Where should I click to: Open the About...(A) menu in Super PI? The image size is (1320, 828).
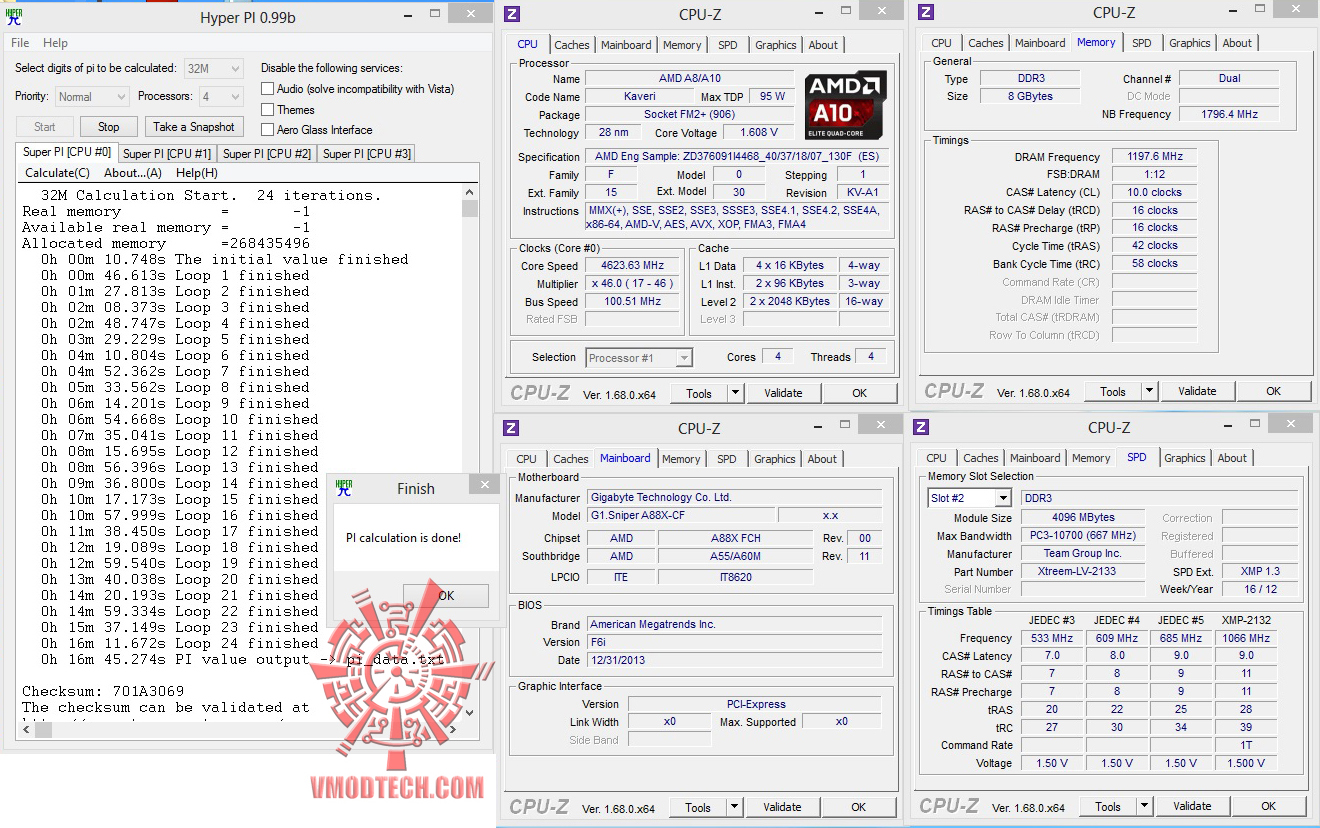[133, 173]
